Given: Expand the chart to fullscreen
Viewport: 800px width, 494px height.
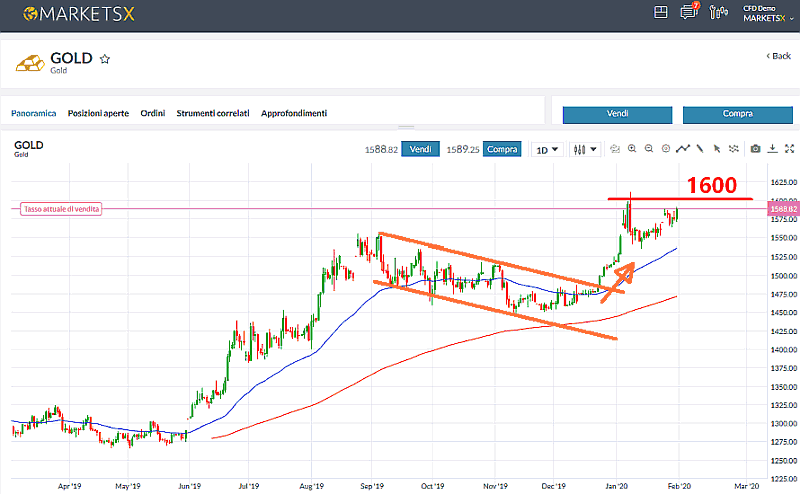Looking at the screenshot, I should tap(789, 149).
